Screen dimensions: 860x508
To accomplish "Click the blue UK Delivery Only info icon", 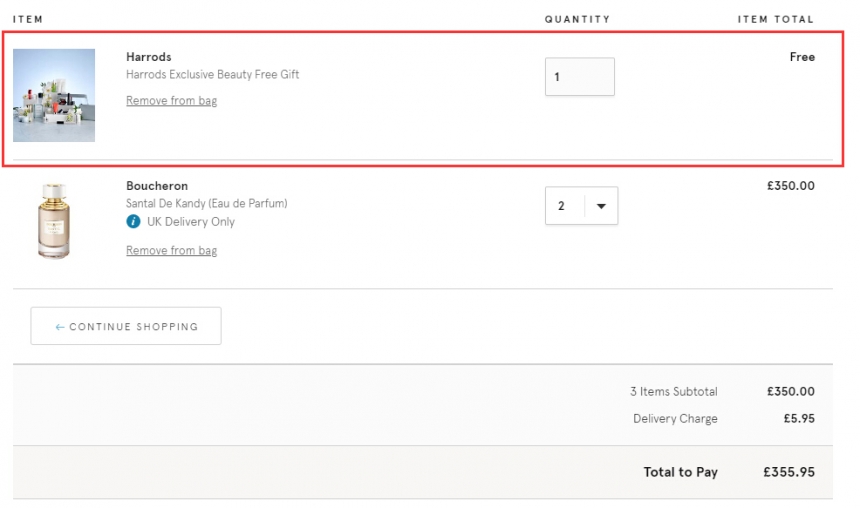I will pos(133,222).
